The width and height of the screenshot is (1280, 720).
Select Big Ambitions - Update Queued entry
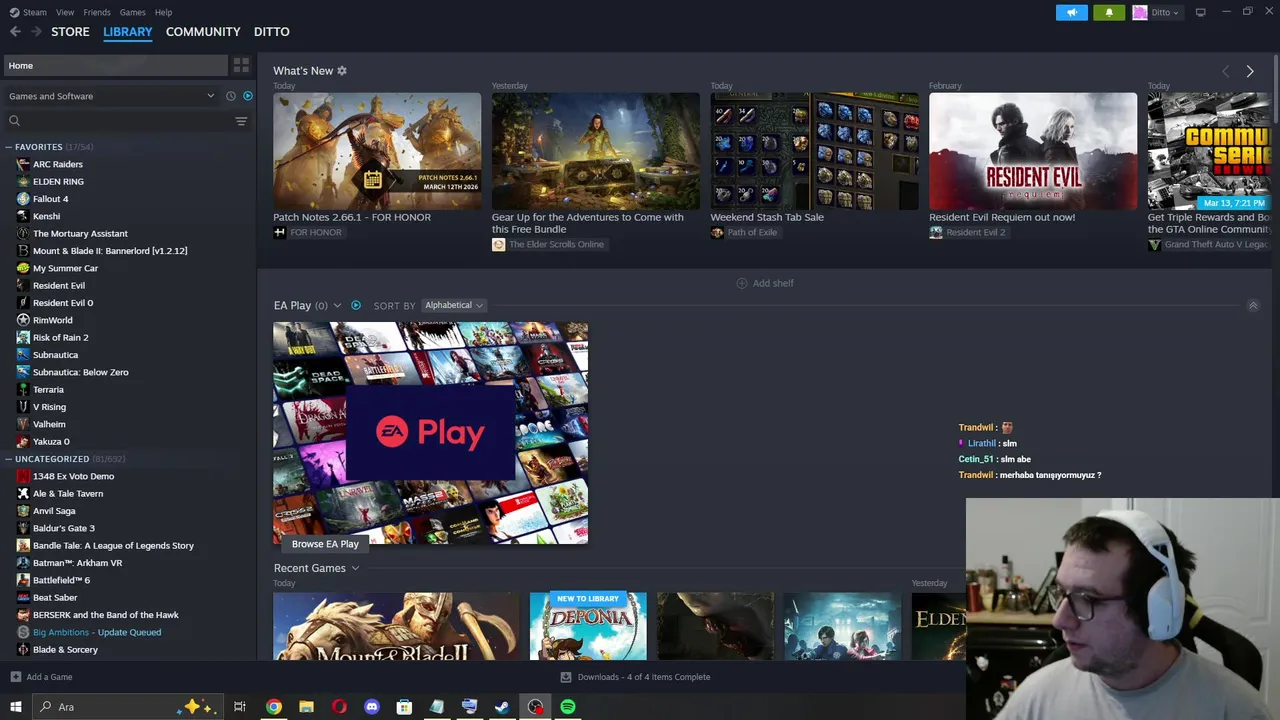97,632
